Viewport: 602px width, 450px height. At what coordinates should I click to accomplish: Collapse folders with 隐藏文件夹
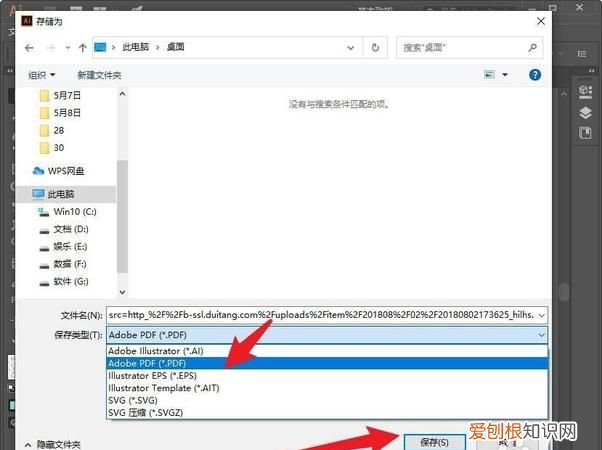pos(53,445)
